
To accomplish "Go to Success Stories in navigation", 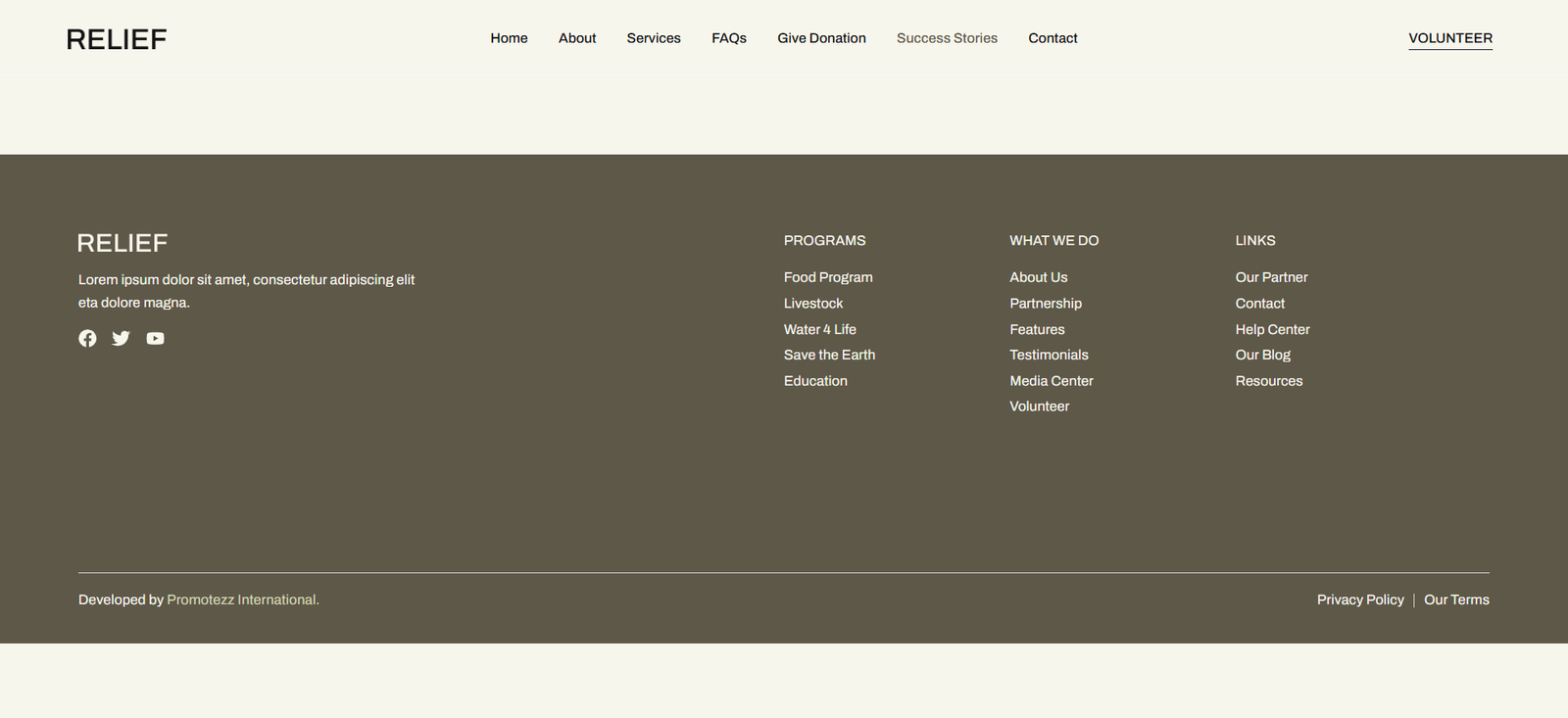I will 947,38.
